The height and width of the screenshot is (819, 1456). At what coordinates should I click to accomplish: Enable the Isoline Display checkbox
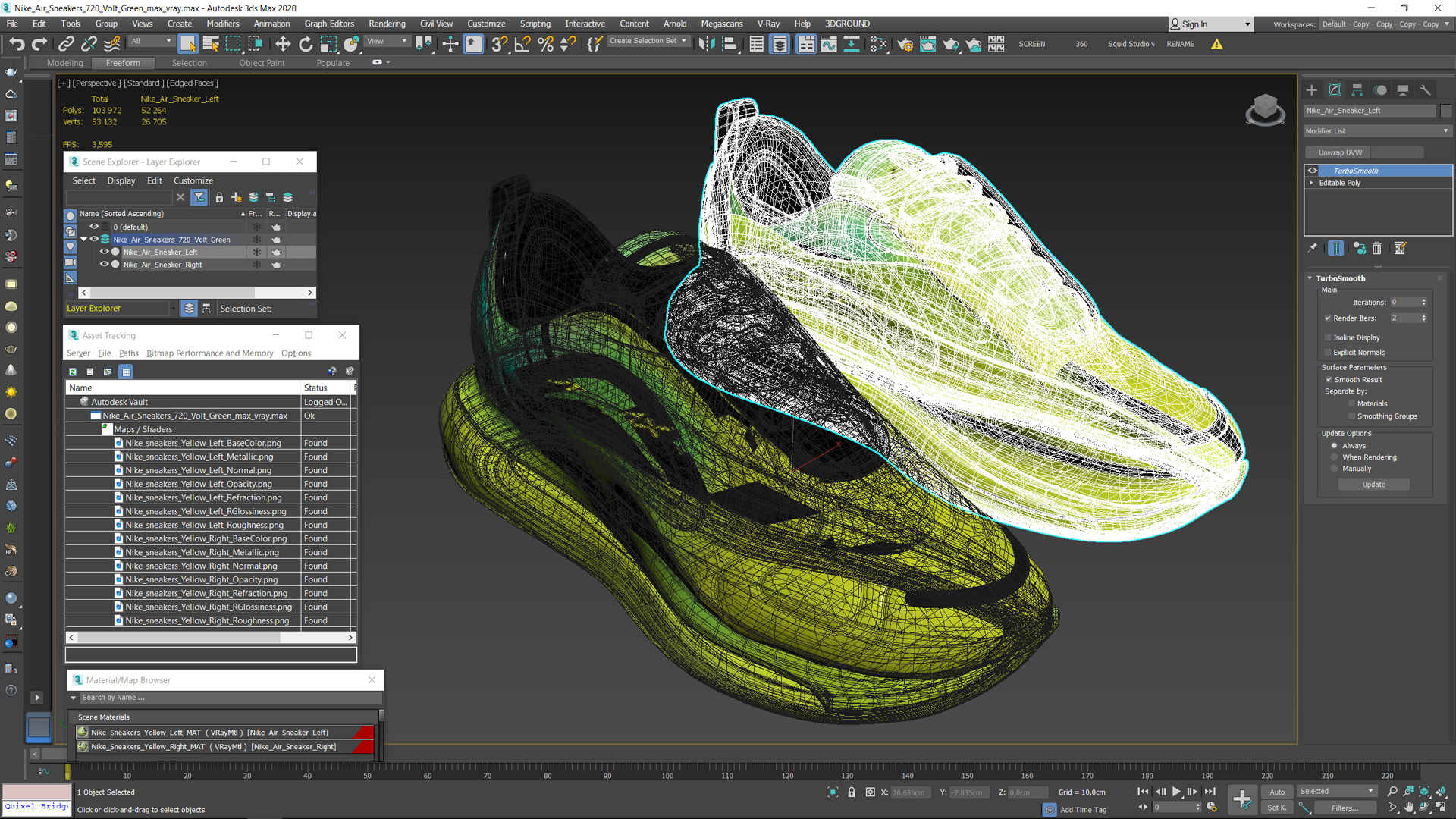(x=1328, y=337)
